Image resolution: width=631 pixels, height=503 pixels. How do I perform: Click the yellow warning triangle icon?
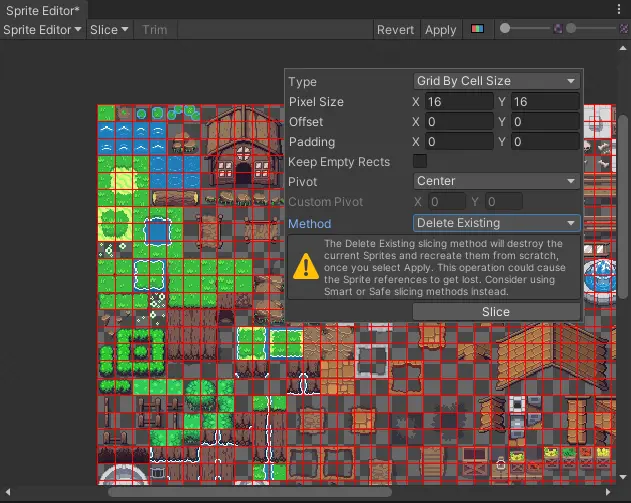point(306,266)
